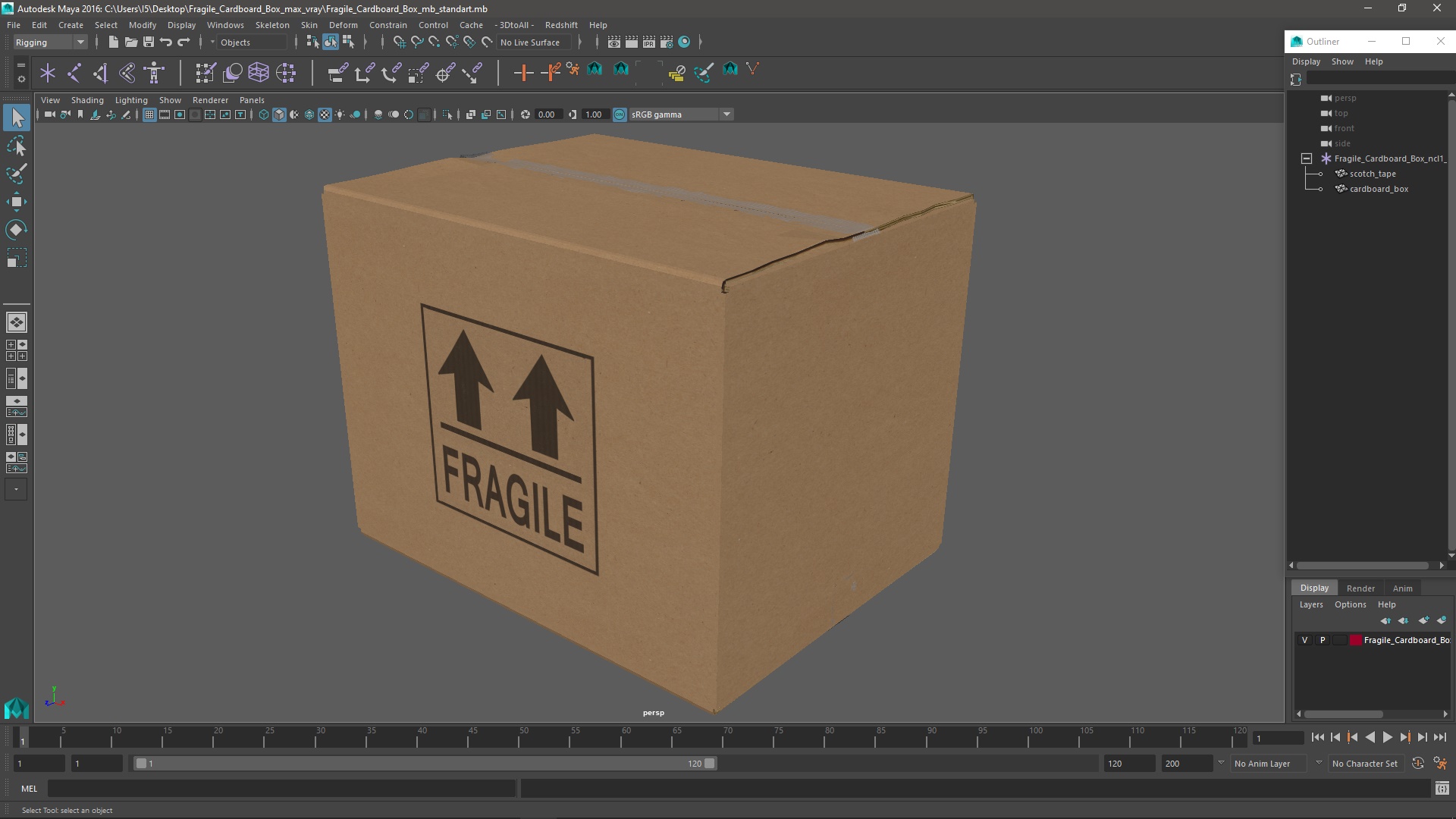The image size is (1456, 819).
Task: Choose the Bind Skin shelf icon
Action: click(127, 73)
